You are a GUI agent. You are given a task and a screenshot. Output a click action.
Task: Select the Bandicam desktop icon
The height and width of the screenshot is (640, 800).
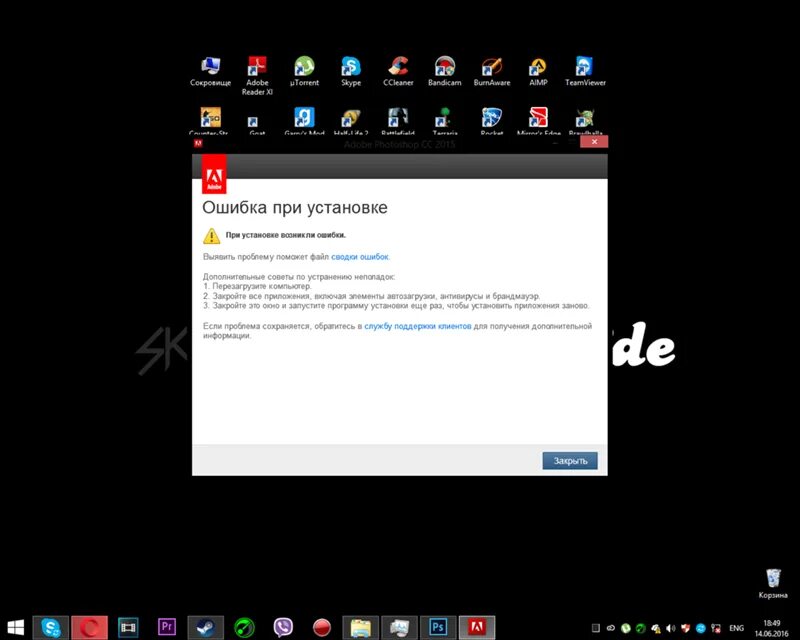(x=444, y=71)
